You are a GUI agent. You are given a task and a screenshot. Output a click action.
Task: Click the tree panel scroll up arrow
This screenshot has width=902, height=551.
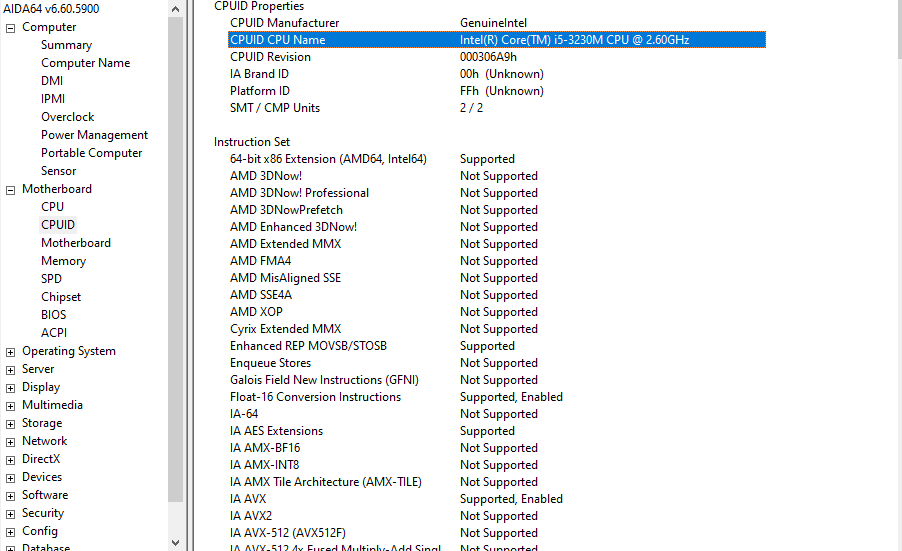click(x=175, y=9)
